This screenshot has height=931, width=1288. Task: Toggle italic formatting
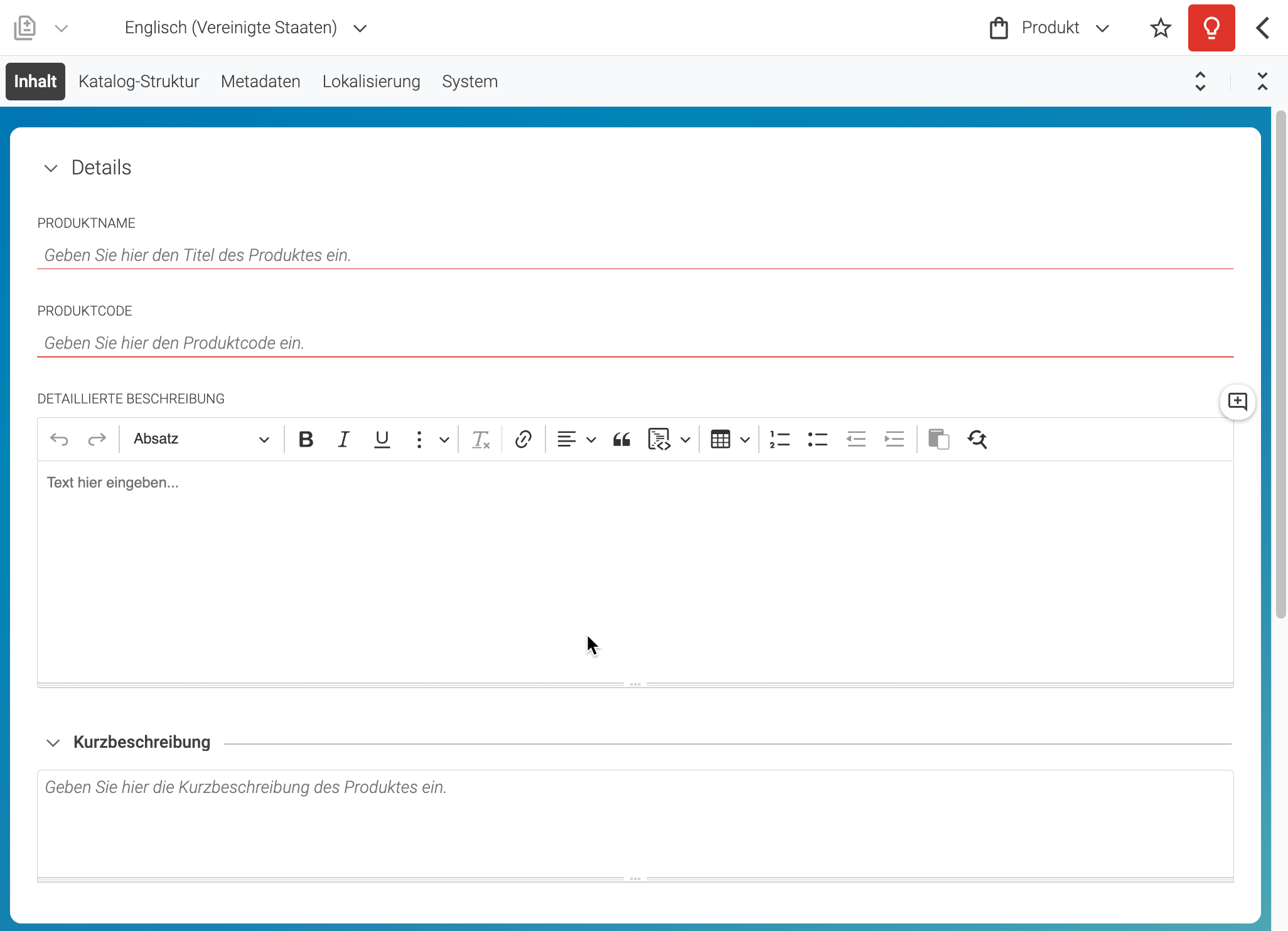[343, 439]
